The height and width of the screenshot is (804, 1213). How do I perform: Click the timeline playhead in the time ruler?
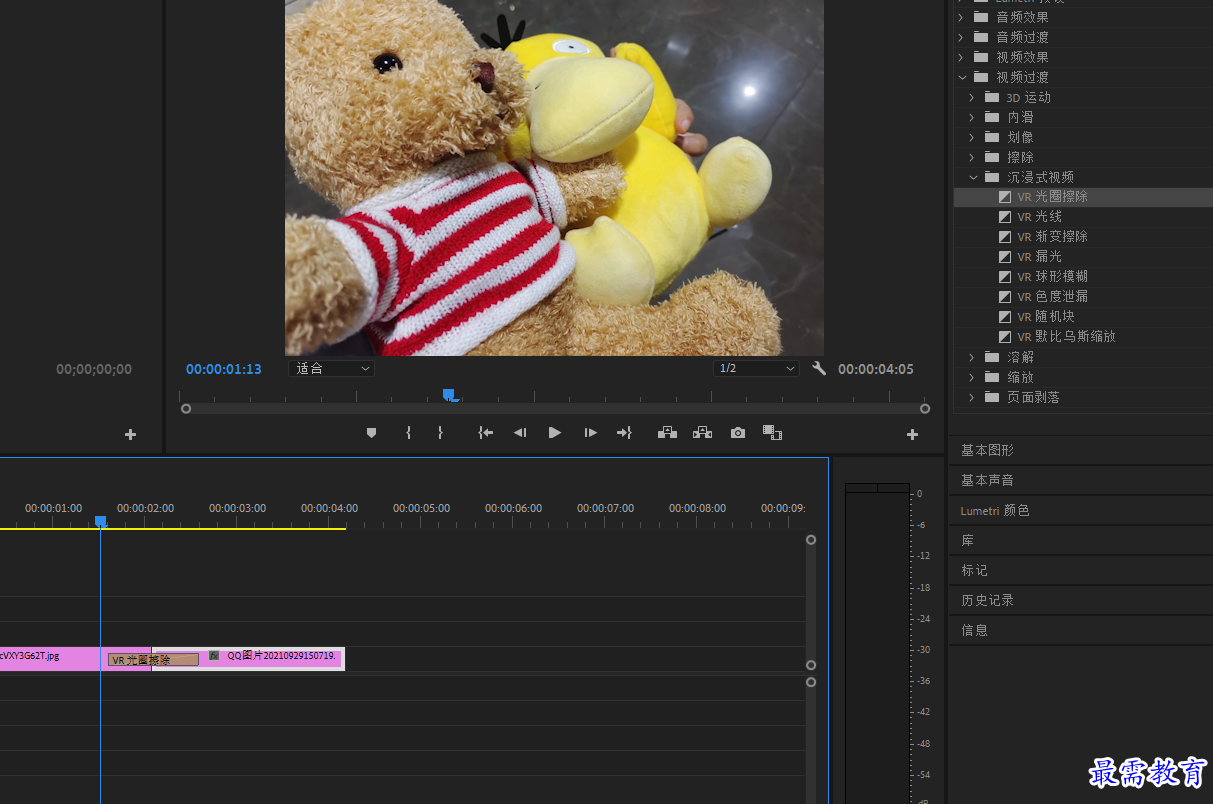[x=100, y=521]
